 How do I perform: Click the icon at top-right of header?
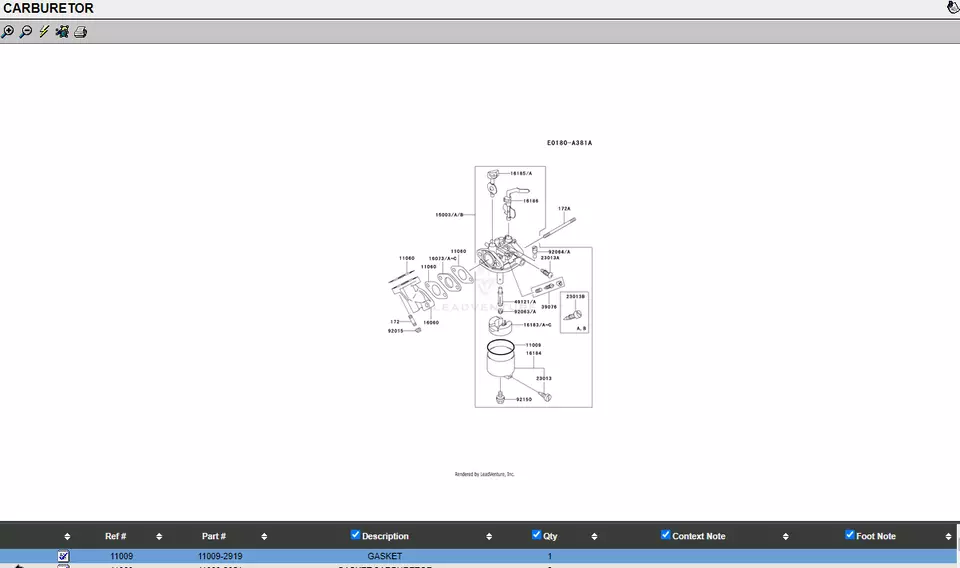(x=952, y=8)
